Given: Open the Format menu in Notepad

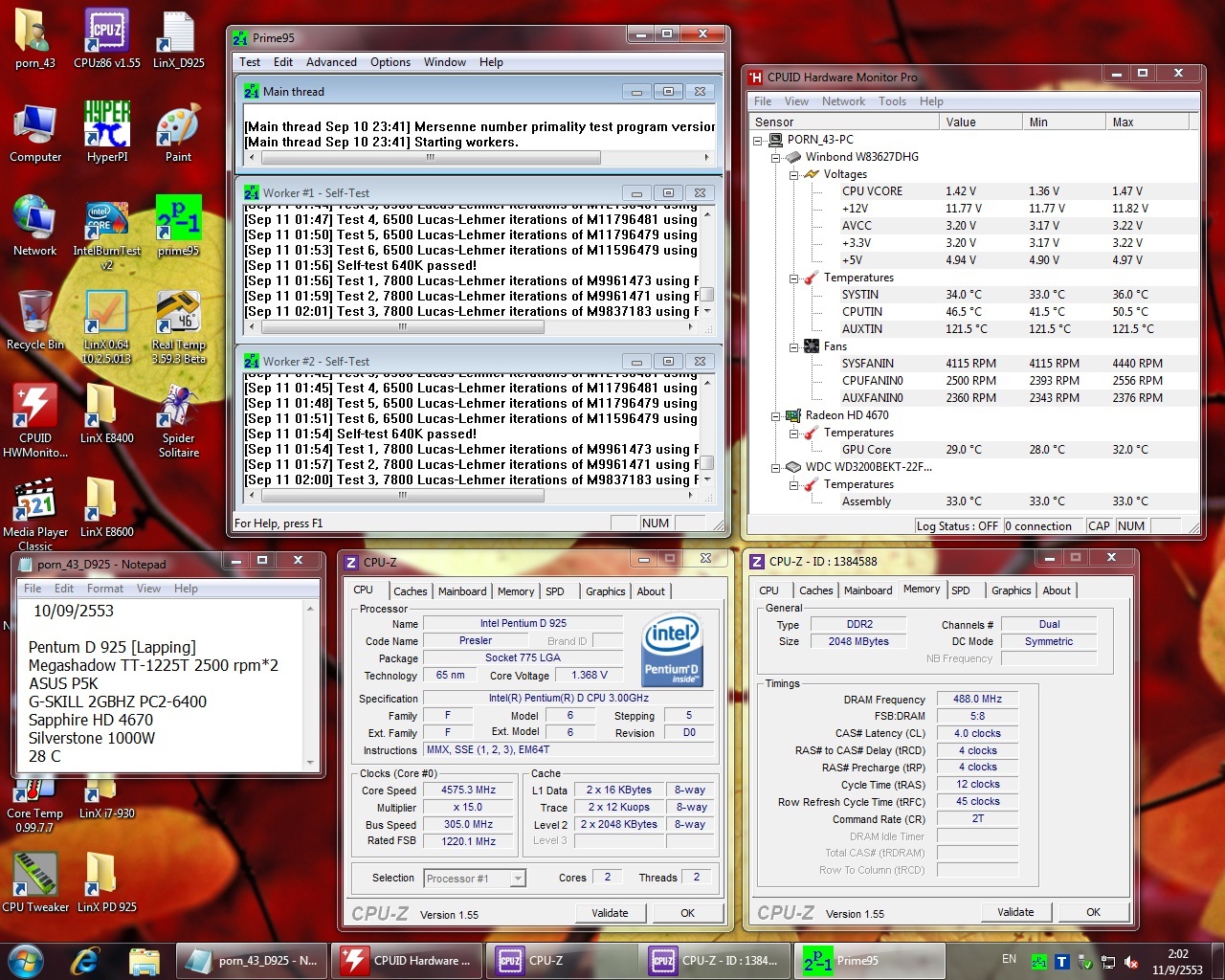Looking at the screenshot, I should (x=105, y=589).
